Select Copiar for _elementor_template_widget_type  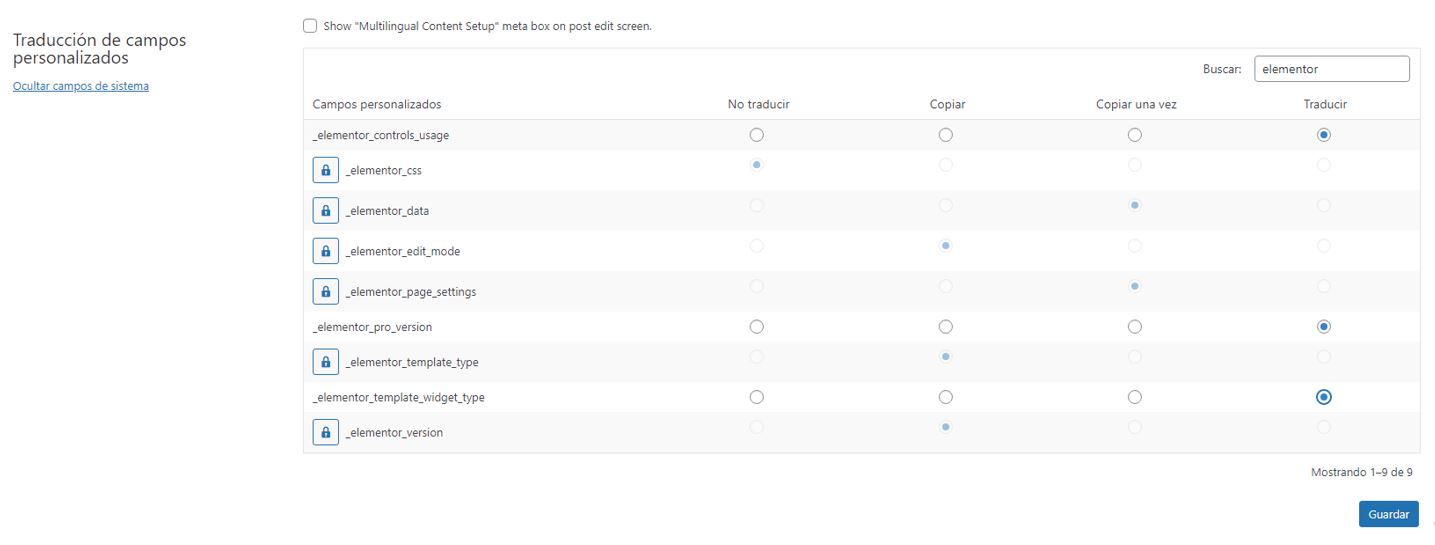[x=946, y=397]
